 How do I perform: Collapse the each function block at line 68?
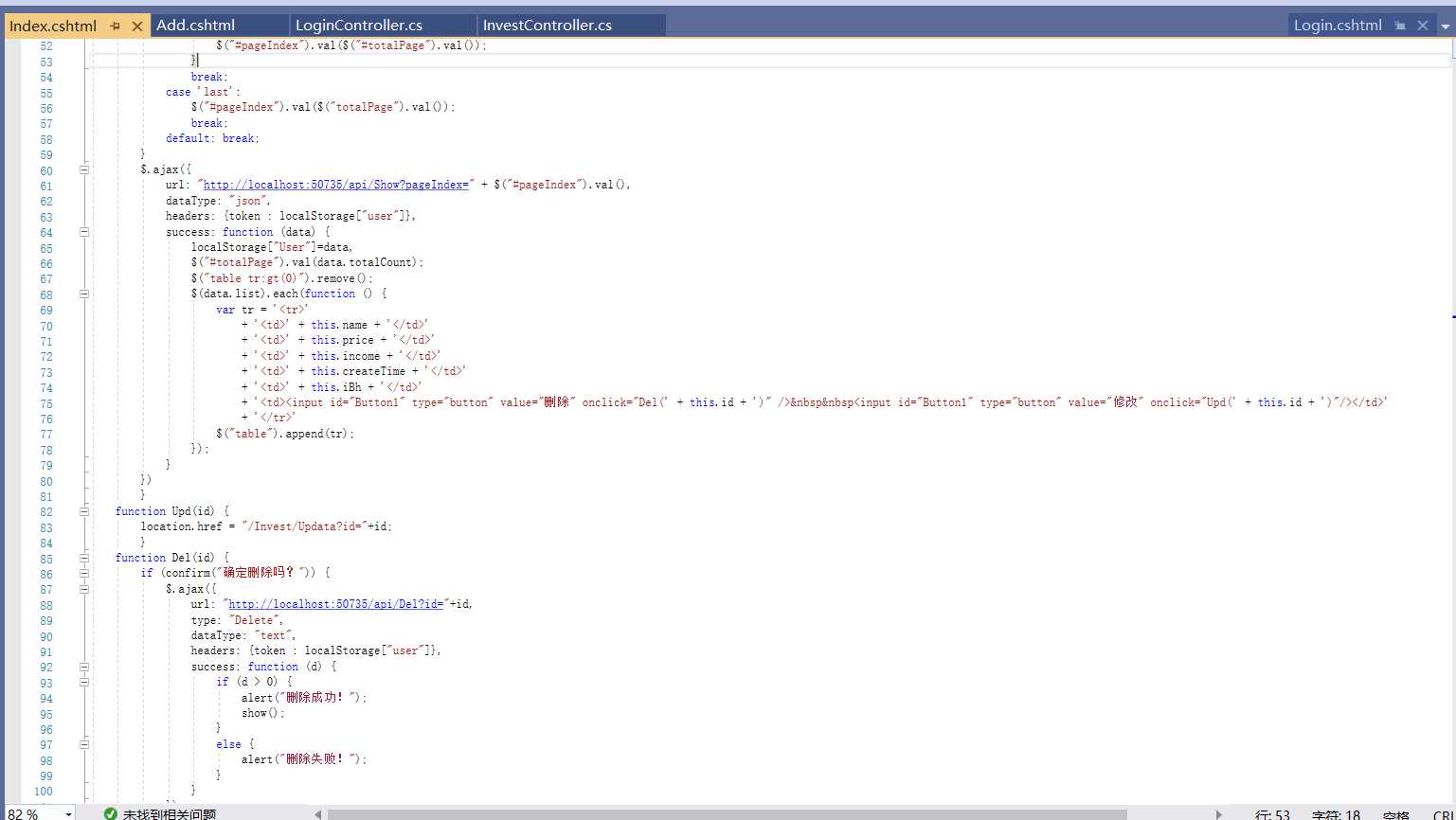(x=84, y=294)
